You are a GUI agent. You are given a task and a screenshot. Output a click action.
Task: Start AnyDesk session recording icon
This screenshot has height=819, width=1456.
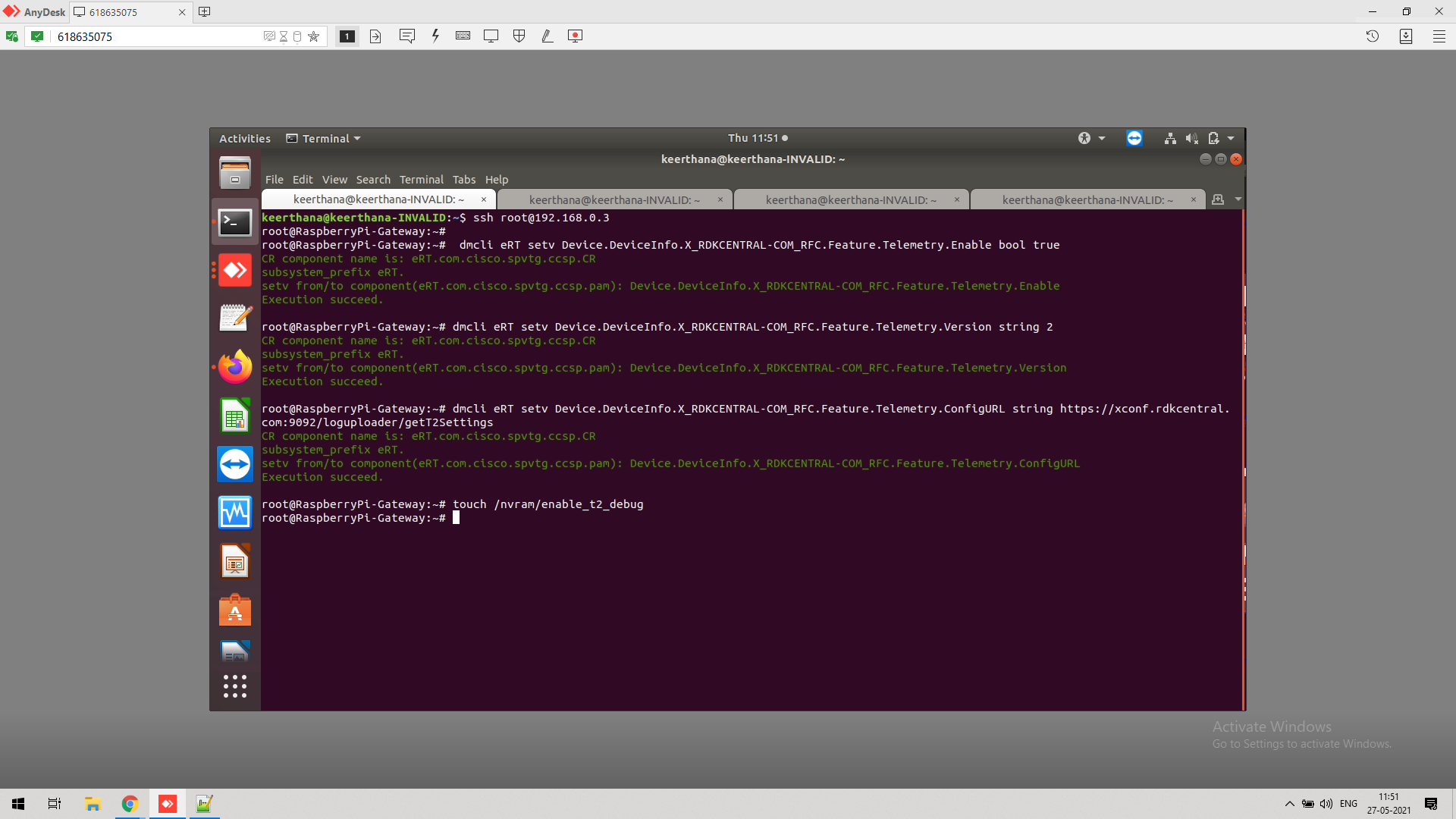(576, 36)
